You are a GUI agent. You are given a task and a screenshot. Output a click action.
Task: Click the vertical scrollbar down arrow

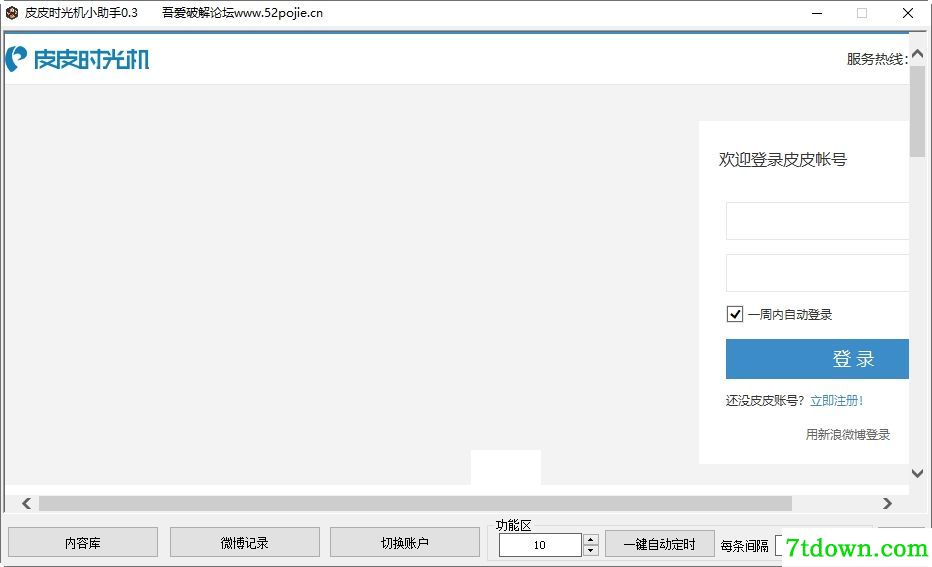tap(917, 473)
